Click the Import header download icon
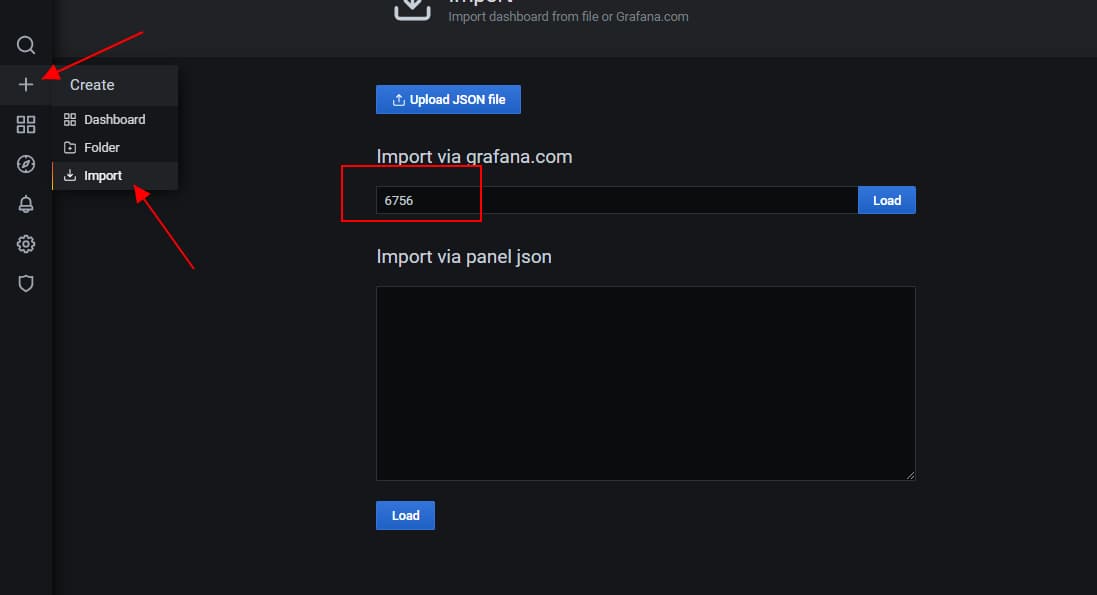 pyautogui.click(x=411, y=8)
